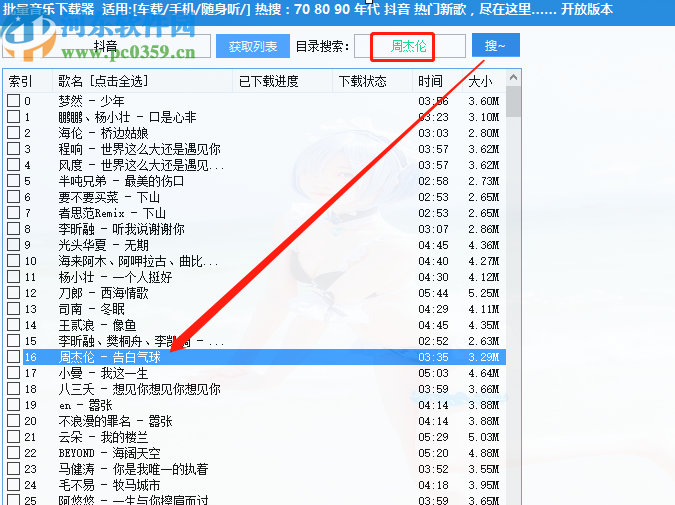
Task: Check the box for 小曼 - 我这一生
Action: (13, 372)
